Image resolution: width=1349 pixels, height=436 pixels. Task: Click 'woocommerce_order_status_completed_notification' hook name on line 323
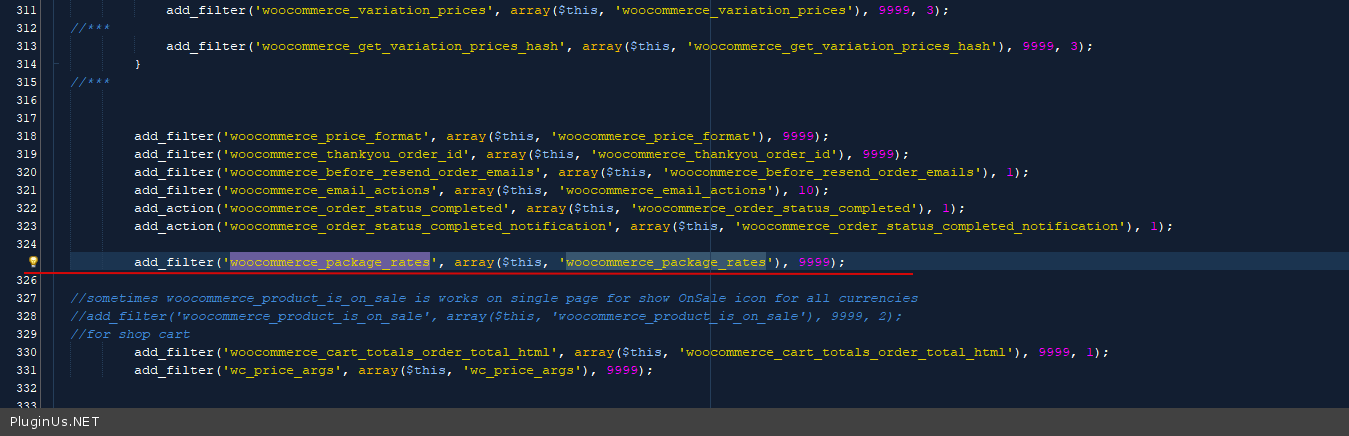418,226
